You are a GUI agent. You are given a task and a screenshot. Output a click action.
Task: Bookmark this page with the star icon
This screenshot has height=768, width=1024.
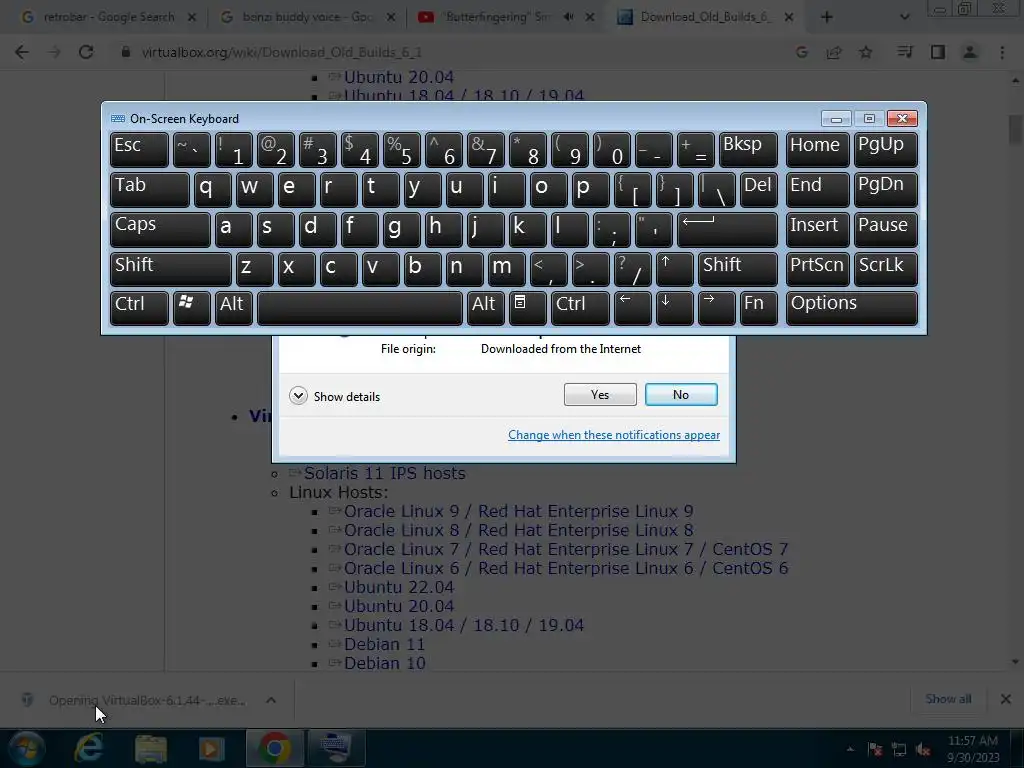tap(865, 52)
